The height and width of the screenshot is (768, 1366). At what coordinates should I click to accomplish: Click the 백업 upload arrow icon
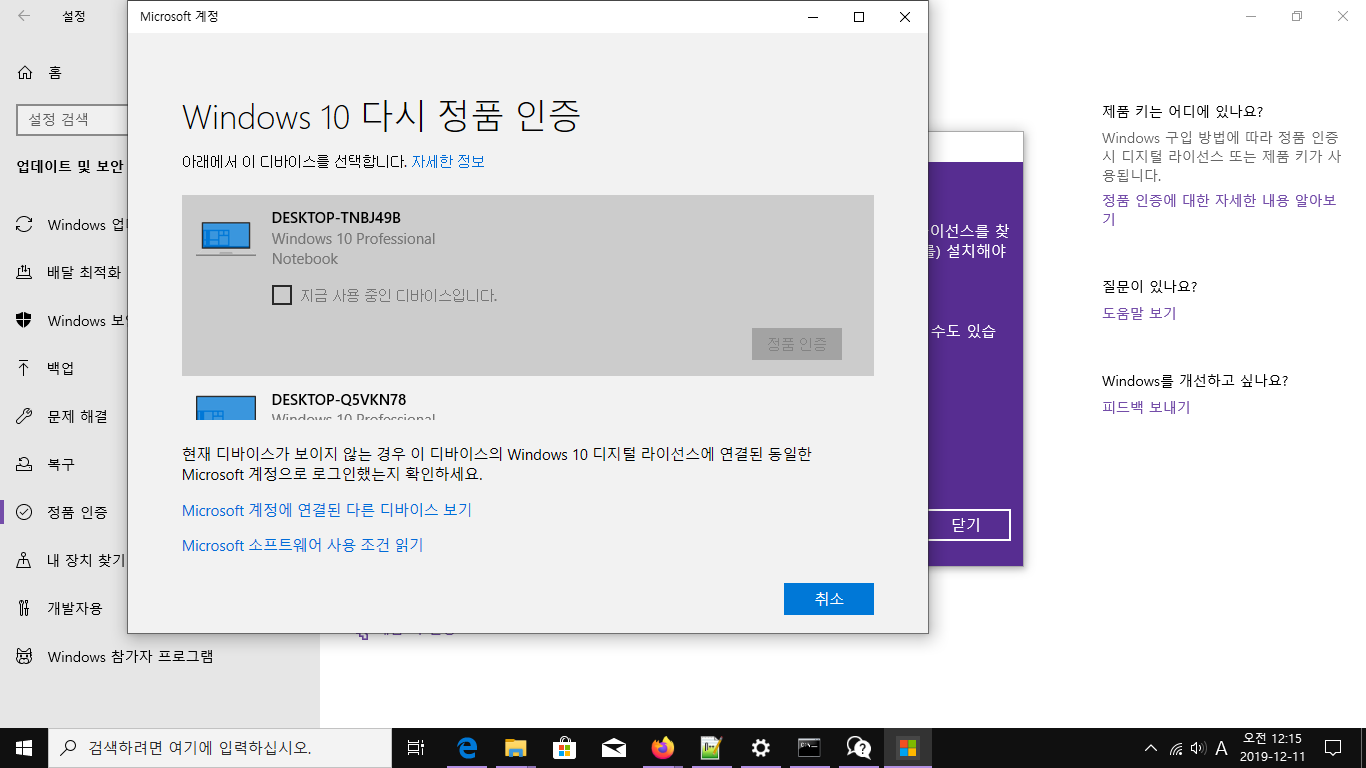(x=24, y=368)
